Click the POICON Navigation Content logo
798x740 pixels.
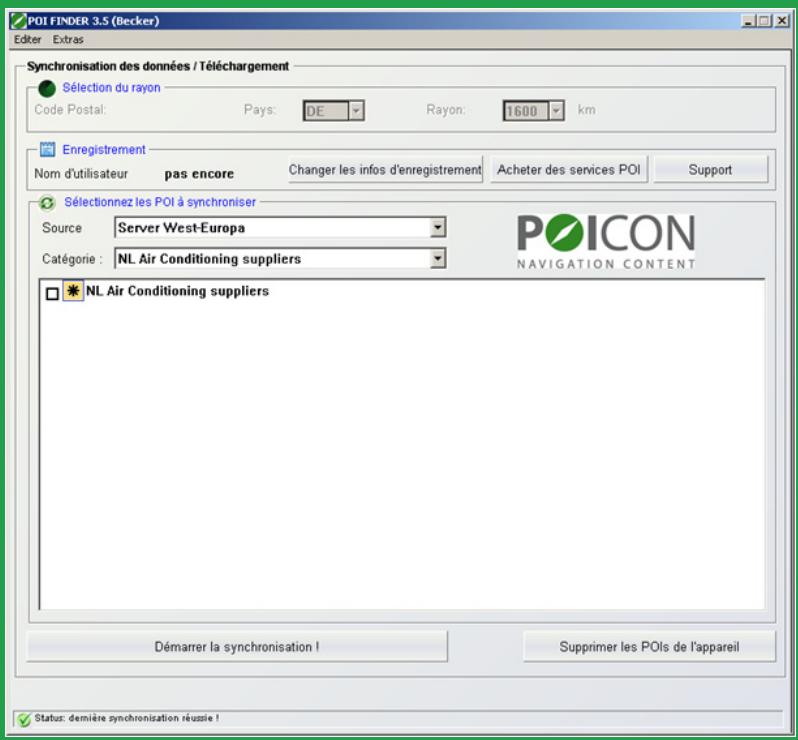pyautogui.click(x=606, y=241)
